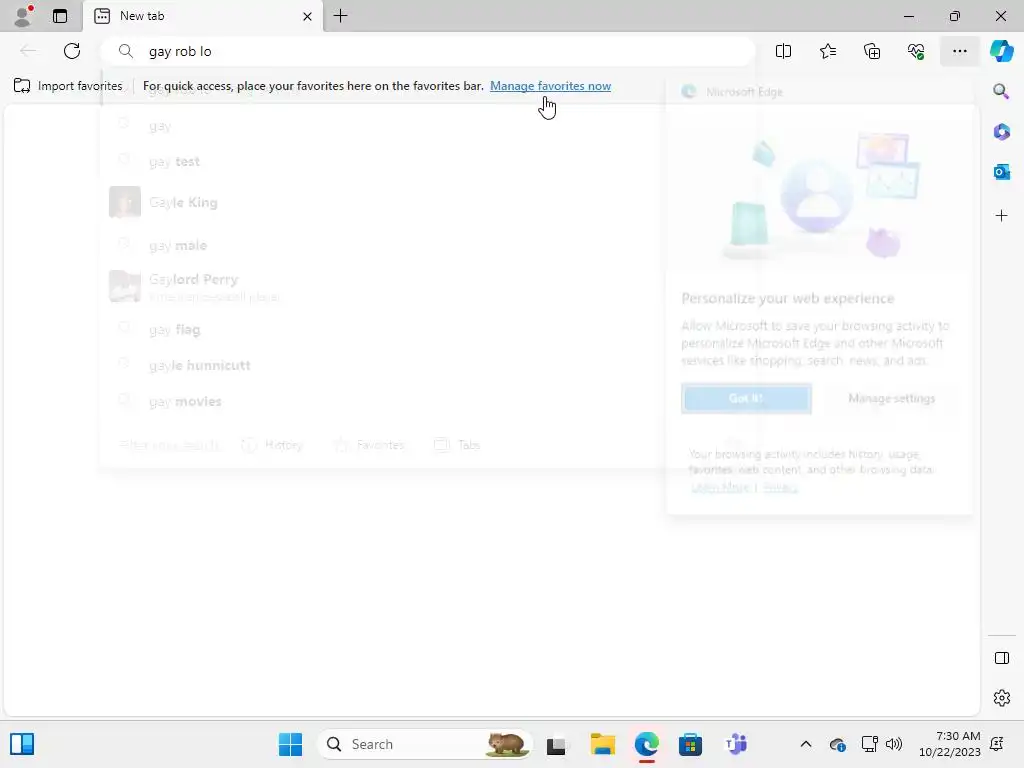Open the Microsoft 365 sidebar icon

pyautogui.click(x=1001, y=132)
